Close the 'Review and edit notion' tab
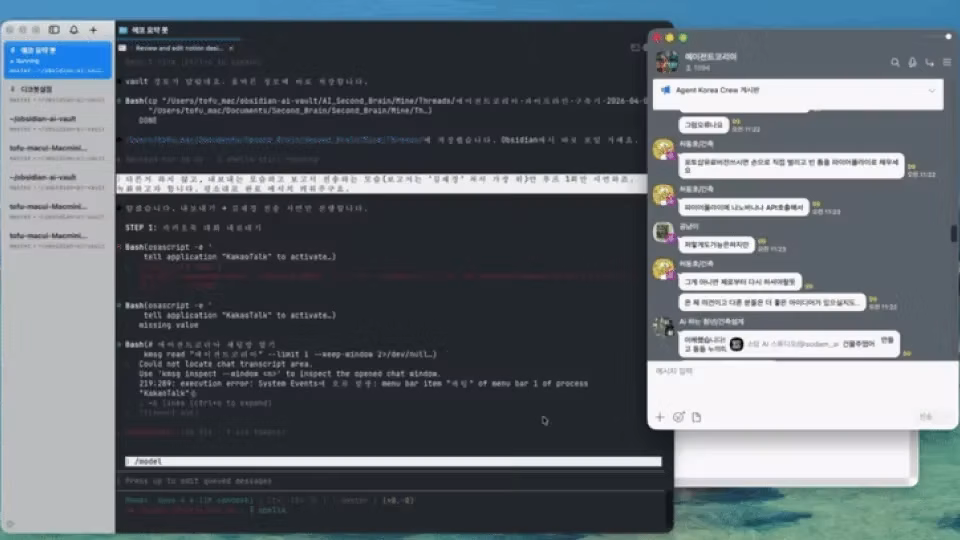Image resolution: width=960 pixels, height=540 pixels. coord(231,48)
